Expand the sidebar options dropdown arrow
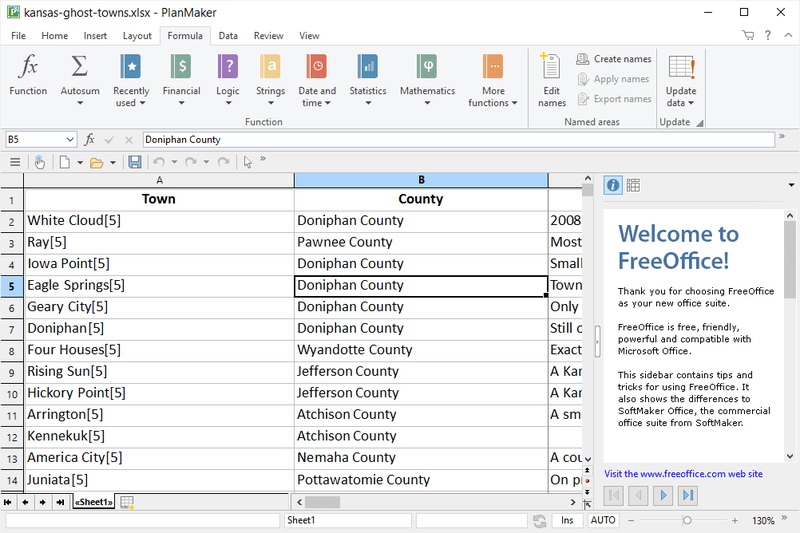The height and width of the screenshot is (533, 800). coord(791,185)
